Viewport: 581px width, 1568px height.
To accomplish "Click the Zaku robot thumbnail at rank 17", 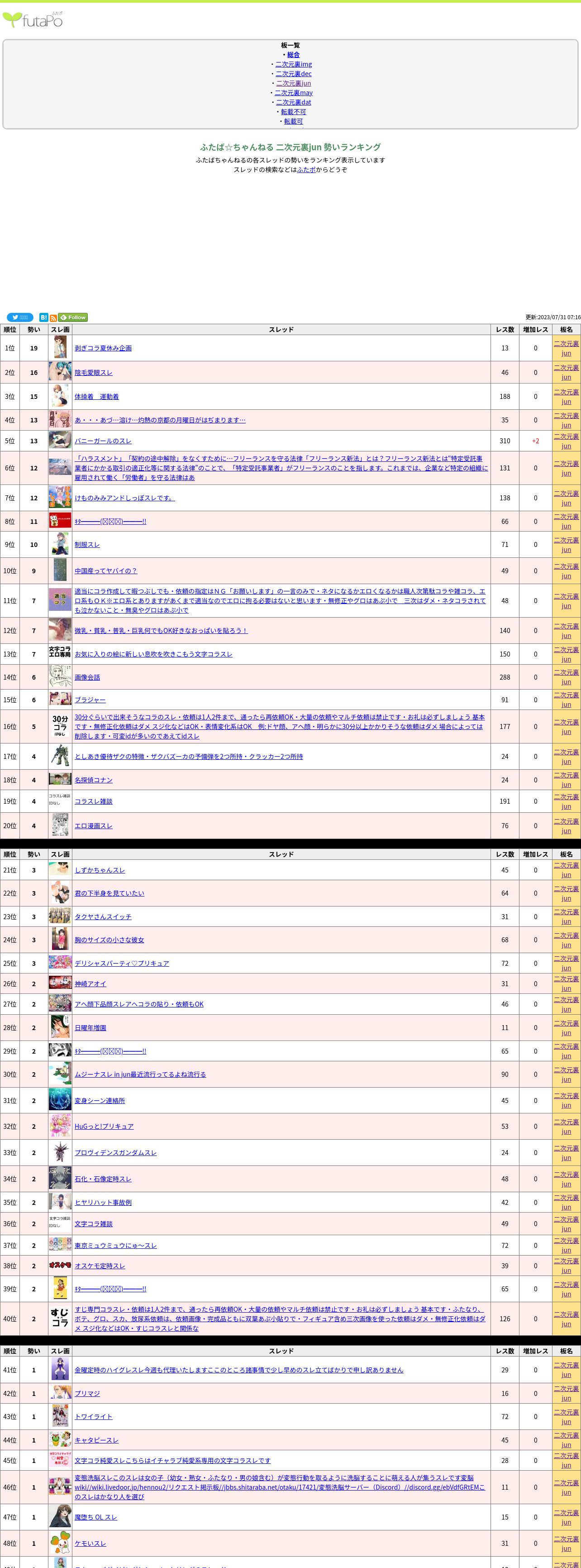I will [60, 756].
